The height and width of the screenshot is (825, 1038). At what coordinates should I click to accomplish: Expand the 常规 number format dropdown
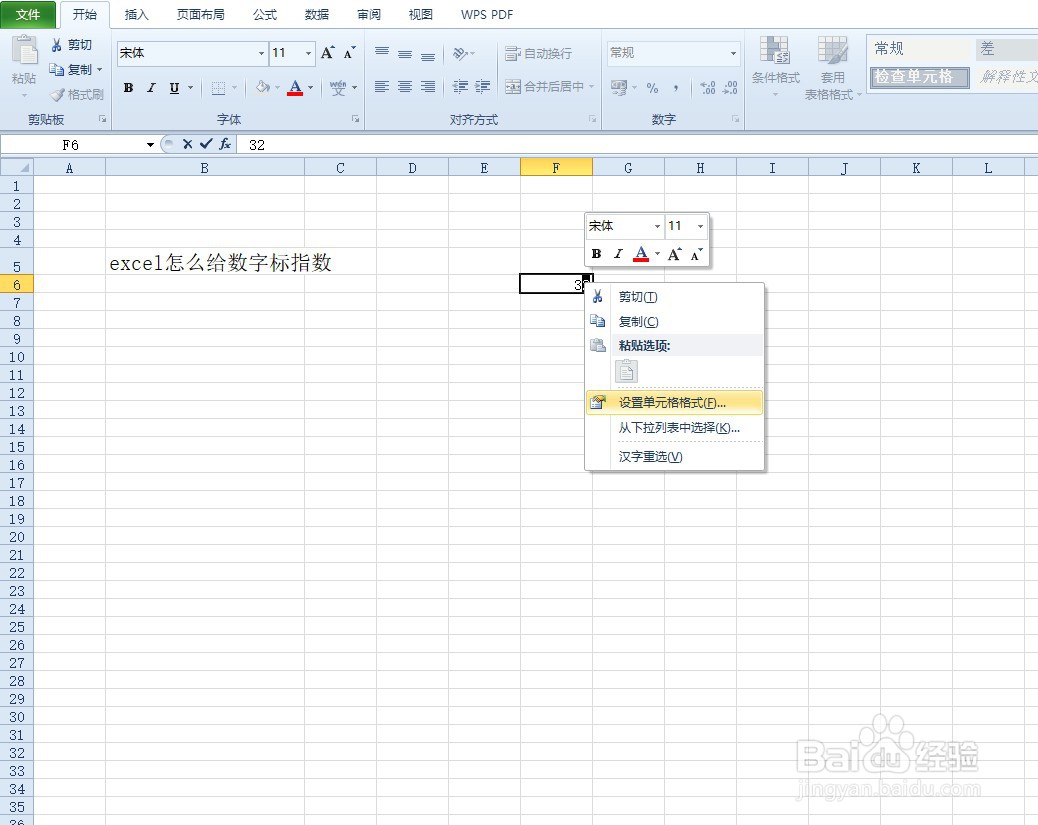tap(733, 52)
